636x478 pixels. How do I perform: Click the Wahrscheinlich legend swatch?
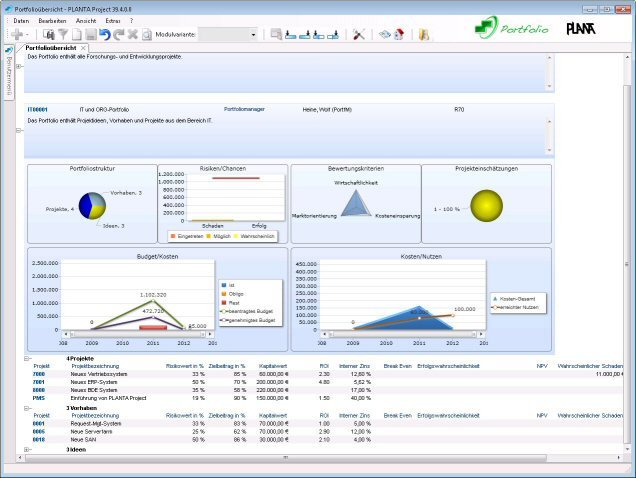click(x=236, y=236)
